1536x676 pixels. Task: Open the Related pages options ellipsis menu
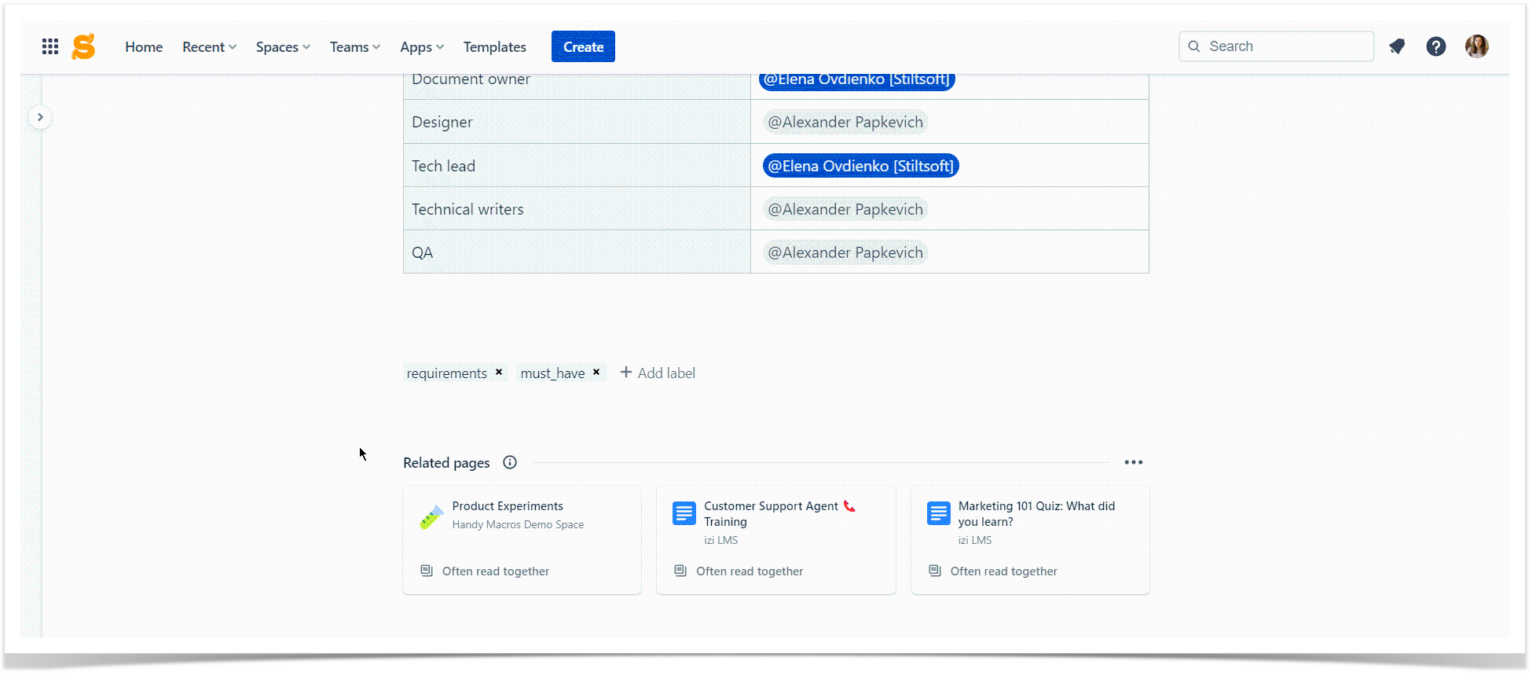coord(1133,462)
